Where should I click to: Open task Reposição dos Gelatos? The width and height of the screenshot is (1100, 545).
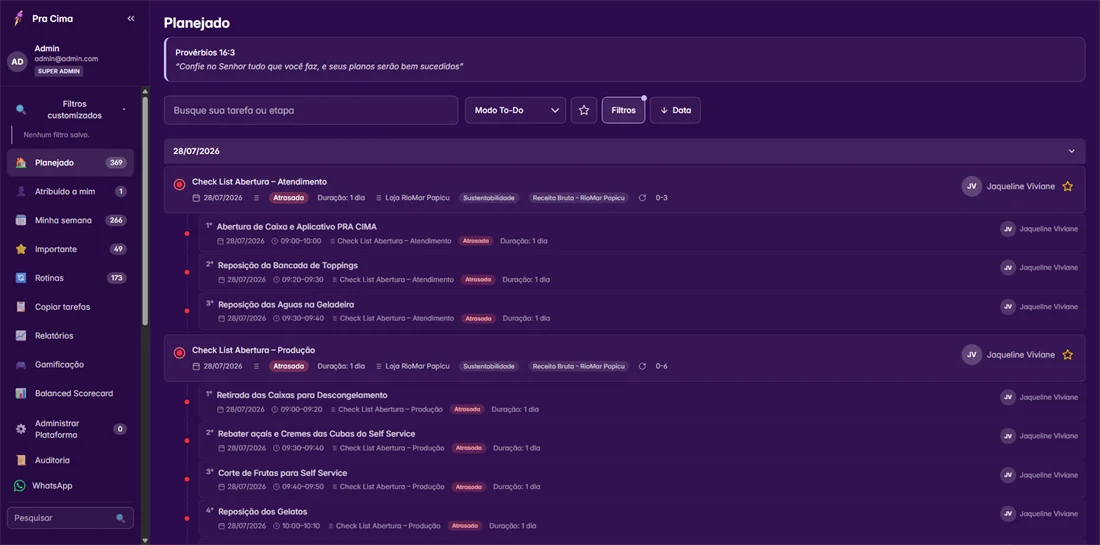[262, 511]
